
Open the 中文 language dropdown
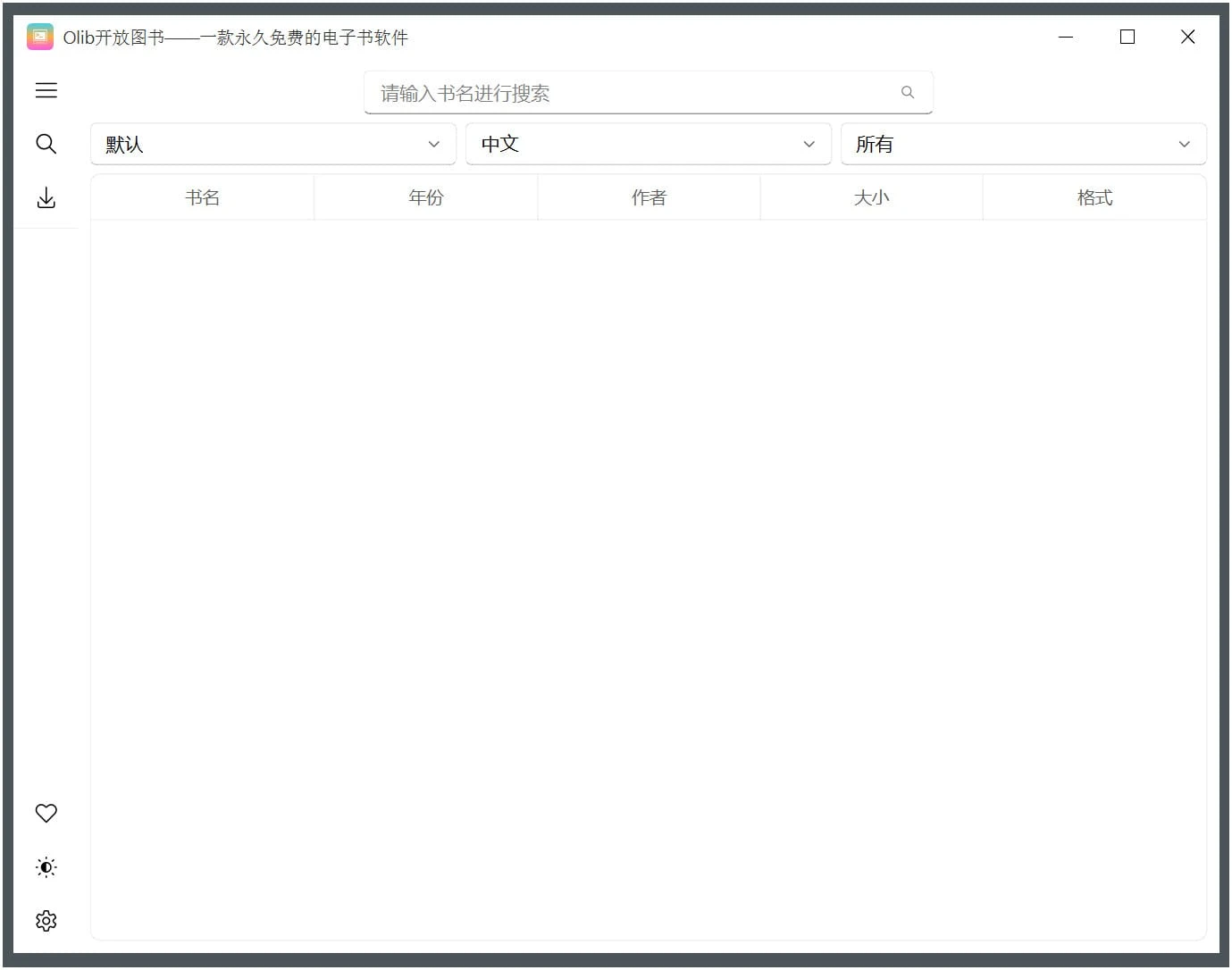tap(649, 144)
